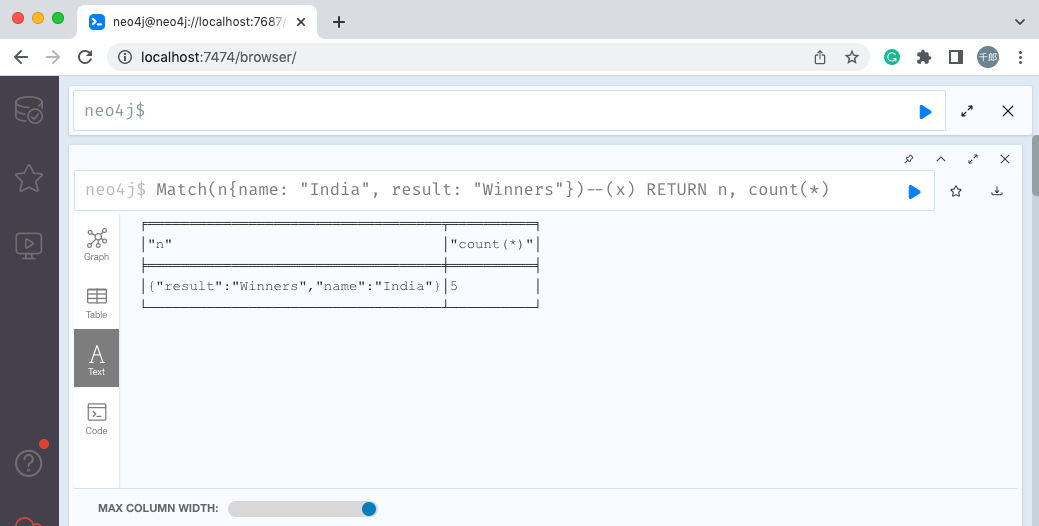This screenshot has height=526, width=1039.
Task: Click the "count(*)" column header
Action: tap(492, 244)
